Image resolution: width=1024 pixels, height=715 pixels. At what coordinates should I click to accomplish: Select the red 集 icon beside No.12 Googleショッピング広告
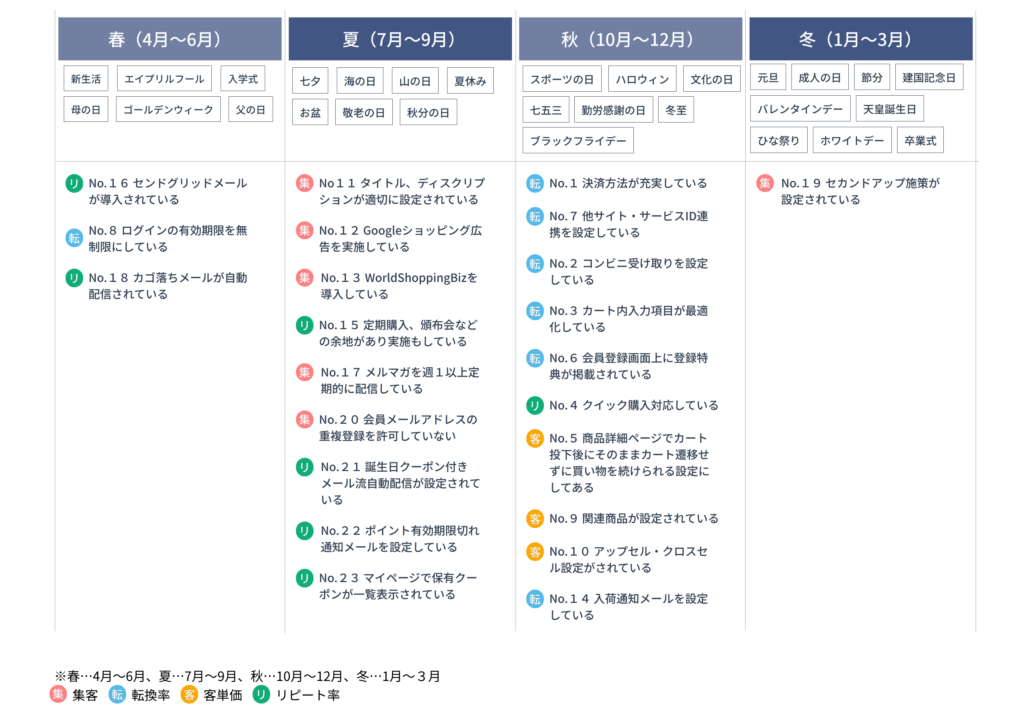pos(304,231)
